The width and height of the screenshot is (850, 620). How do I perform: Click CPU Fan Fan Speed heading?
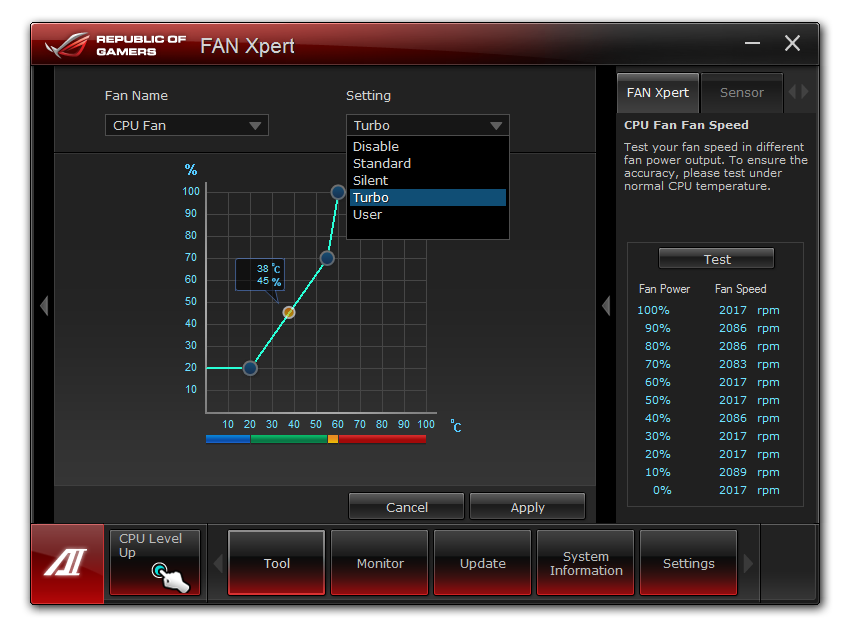[x=686, y=125]
